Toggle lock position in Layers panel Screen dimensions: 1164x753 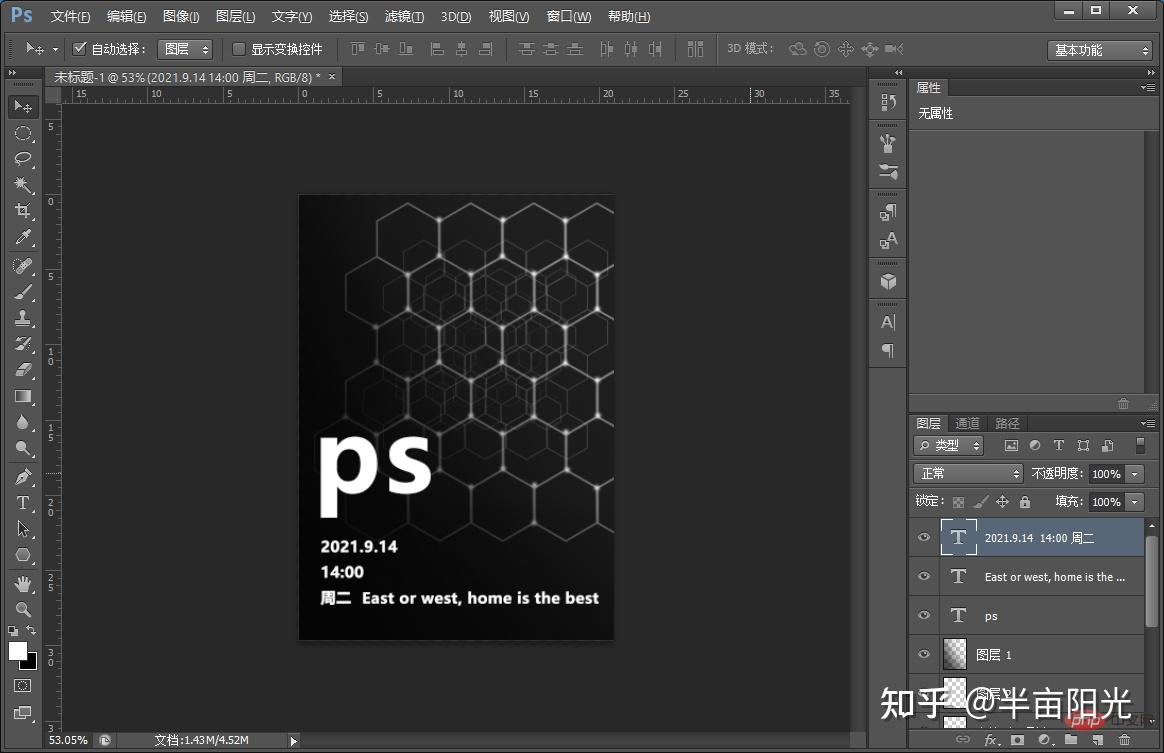[x=1002, y=502]
